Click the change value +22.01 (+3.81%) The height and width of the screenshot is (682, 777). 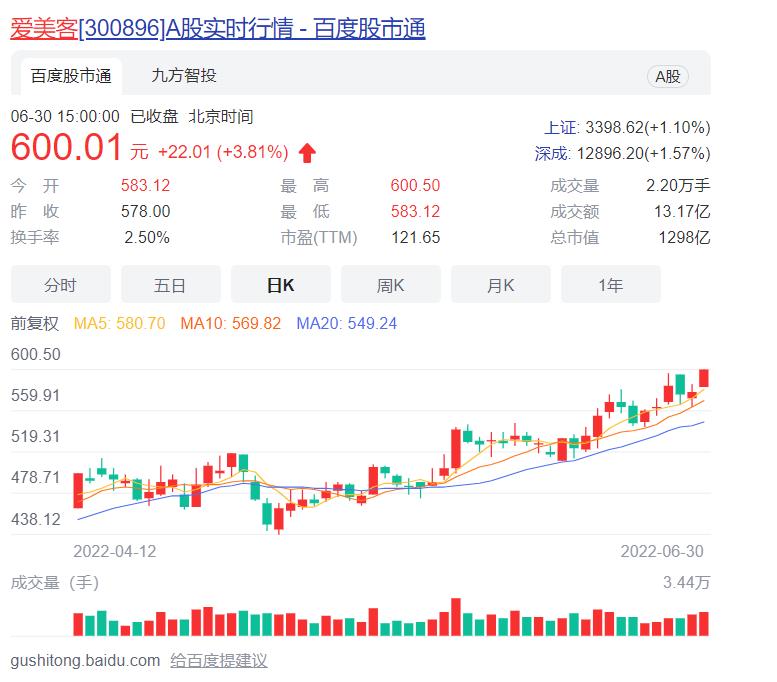223,152
